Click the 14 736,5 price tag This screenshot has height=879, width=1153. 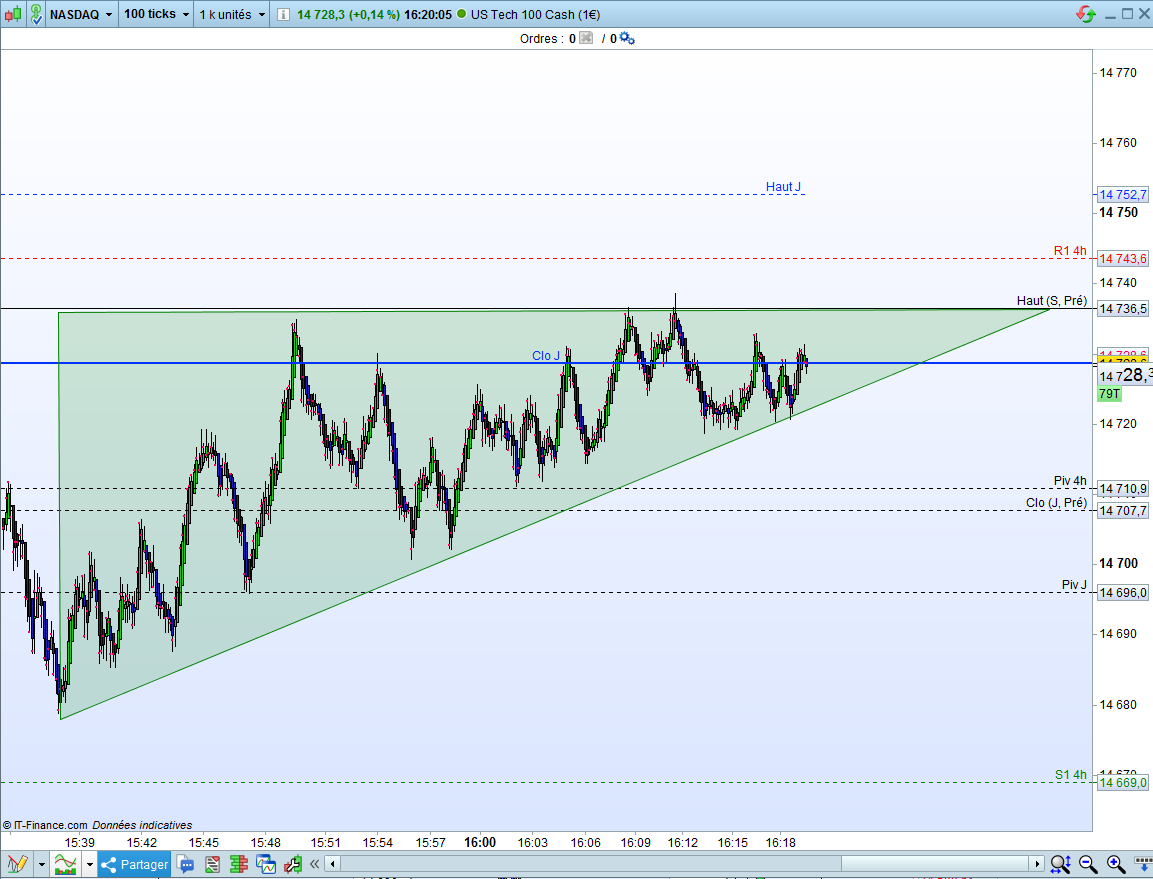pos(1122,308)
